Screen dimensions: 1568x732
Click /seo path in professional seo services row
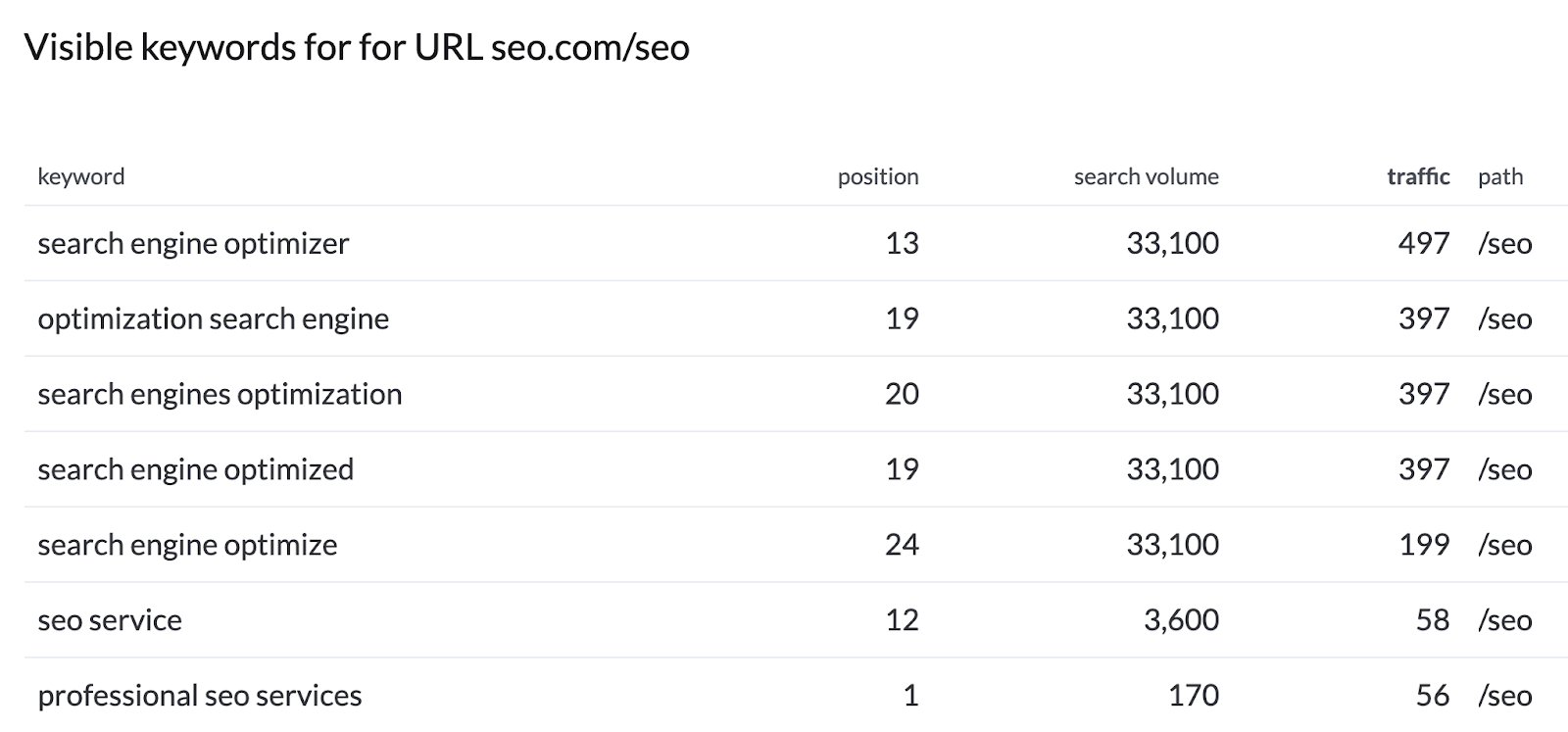point(1504,697)
